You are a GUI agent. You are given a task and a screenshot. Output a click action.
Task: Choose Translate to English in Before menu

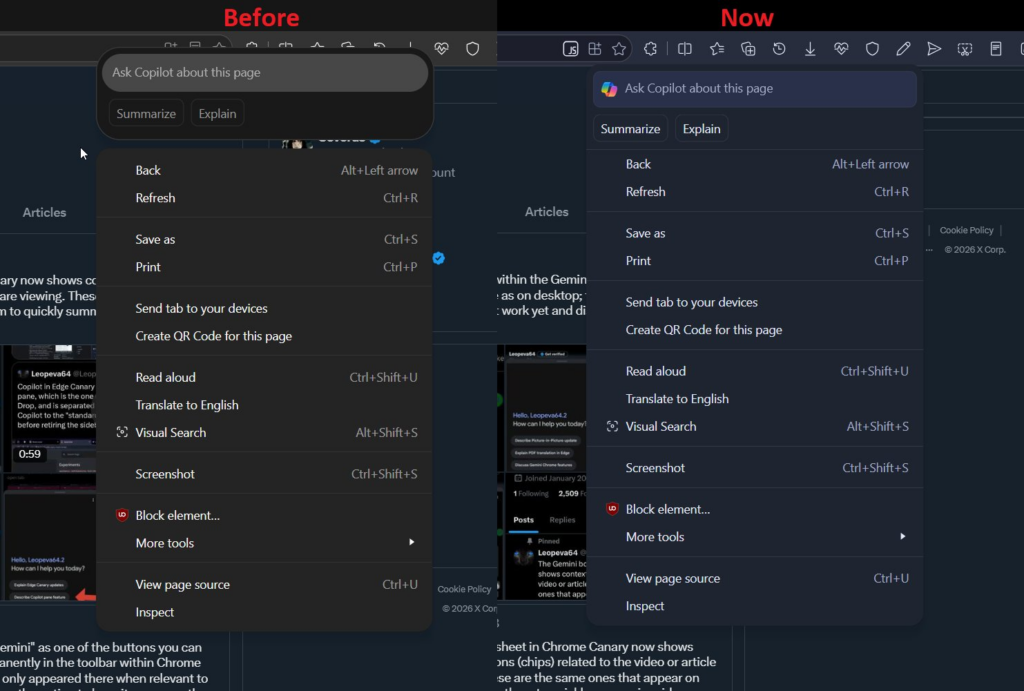click(x=265, y=405)
